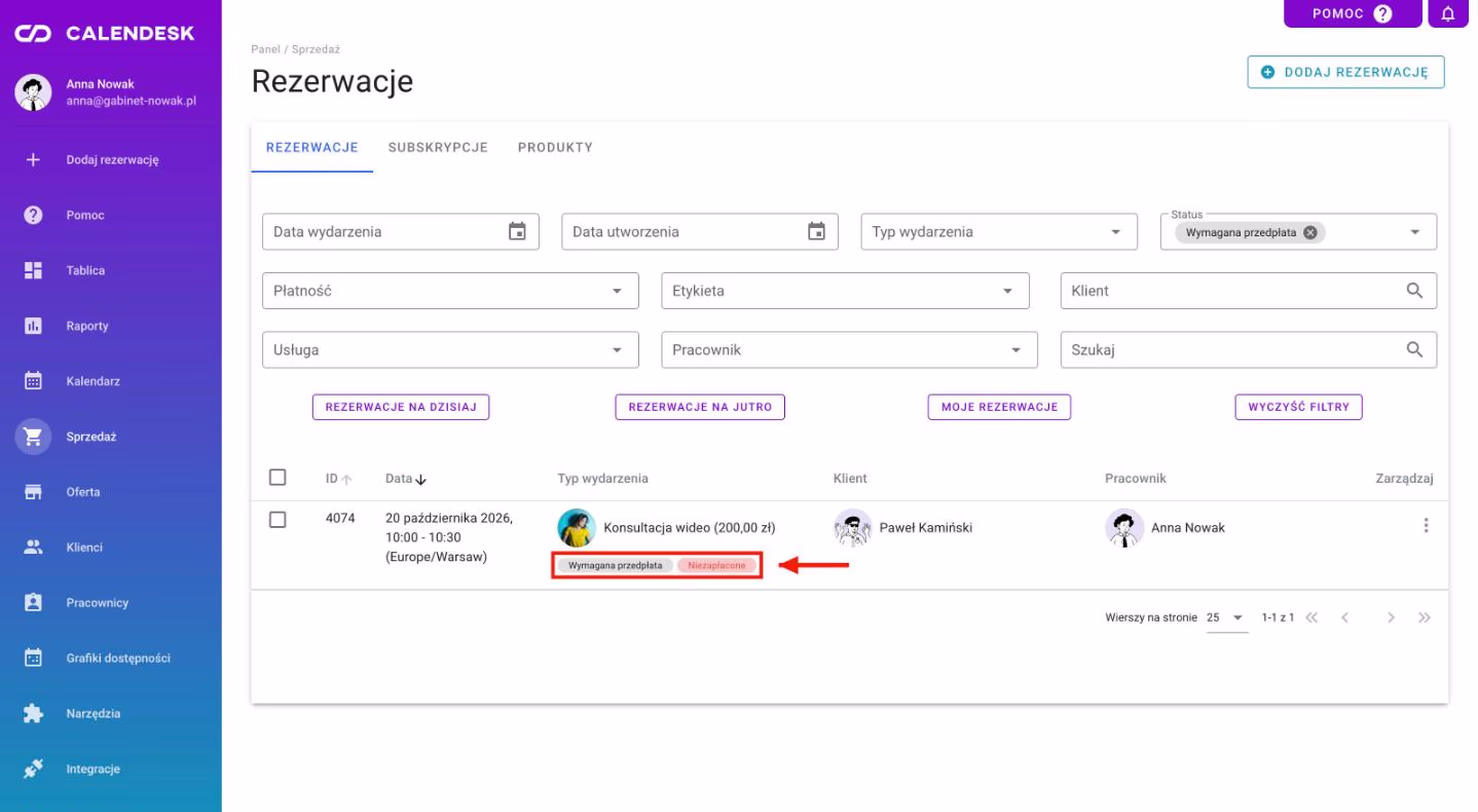Open calendar picker in Data utworzenia field
Screen dimensions: 1478x812
pos(817,232)
